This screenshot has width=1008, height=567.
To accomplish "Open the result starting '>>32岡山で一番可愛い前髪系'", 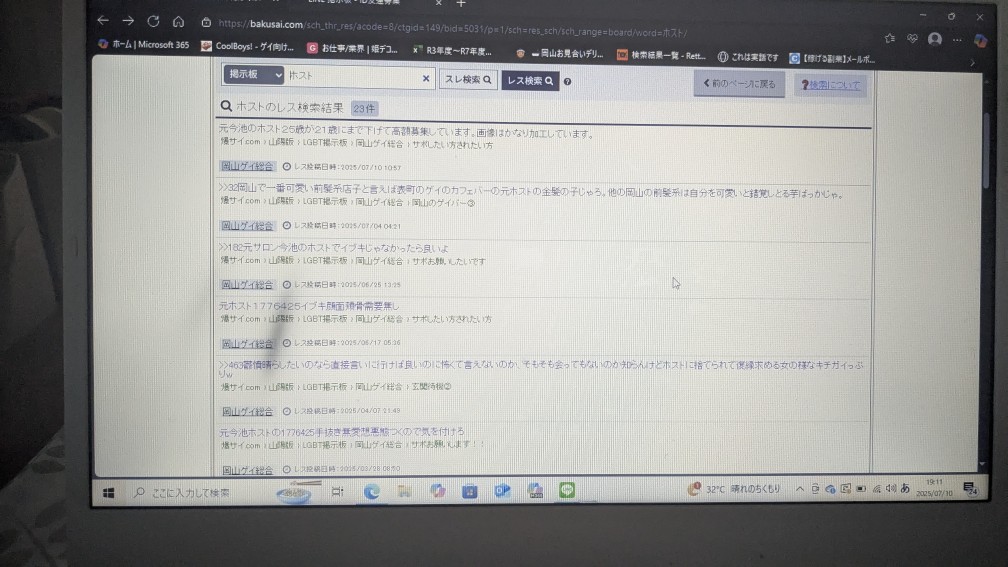I will [x=531, y=192].
